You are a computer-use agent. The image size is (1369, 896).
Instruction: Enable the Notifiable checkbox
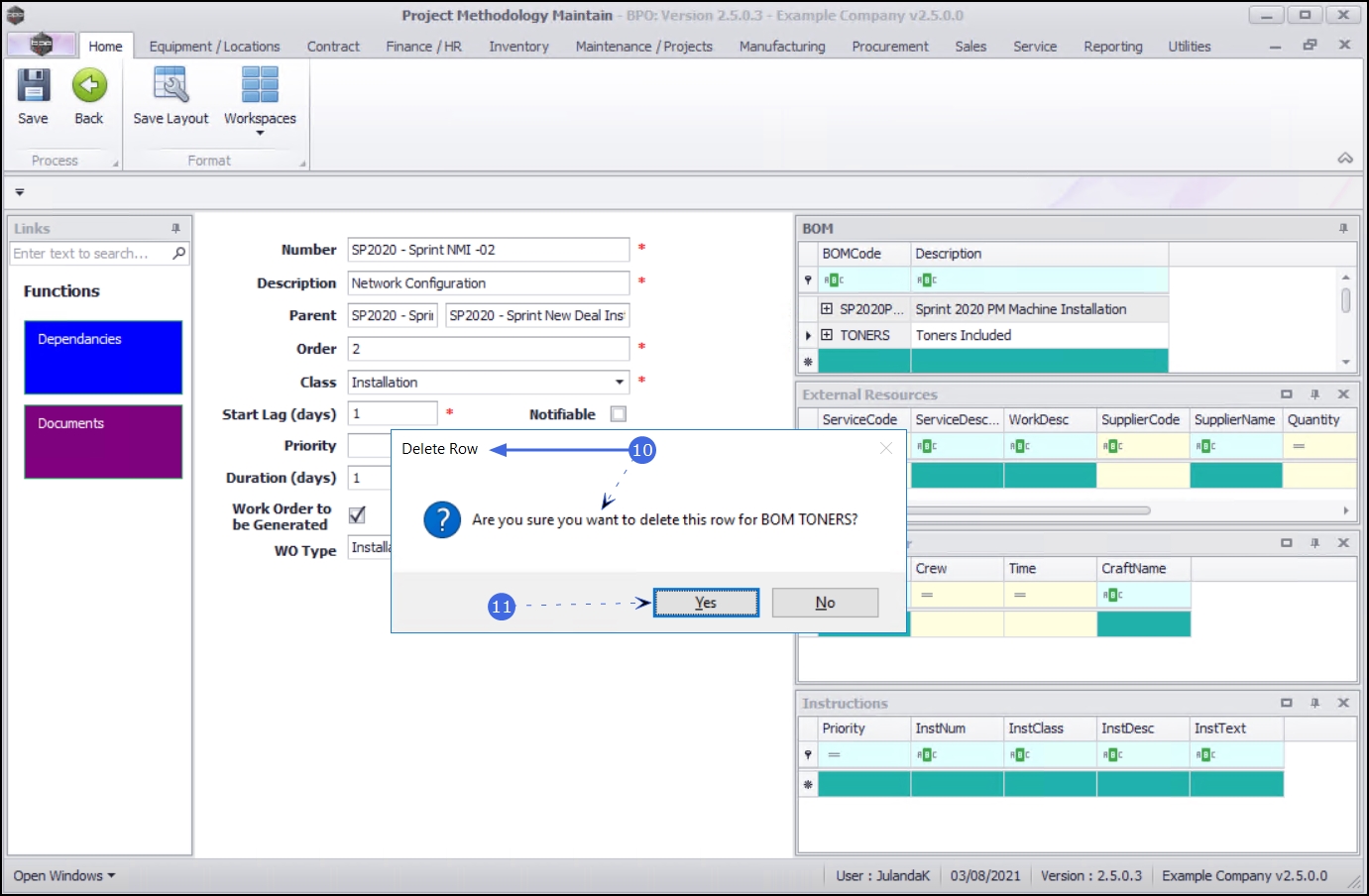pyautogui.click(x=619, y=414)
